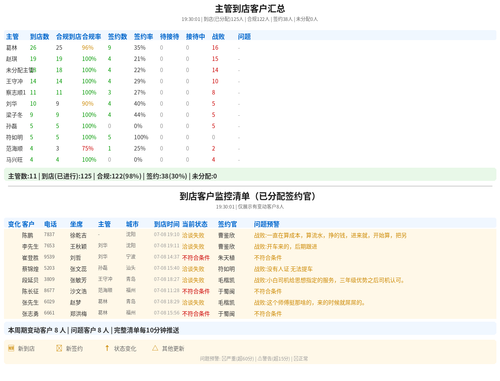The height and width of the screenshot is (381, 500).
Task: Click arrival time 07-08 19:10
Action: pos(167,234)
